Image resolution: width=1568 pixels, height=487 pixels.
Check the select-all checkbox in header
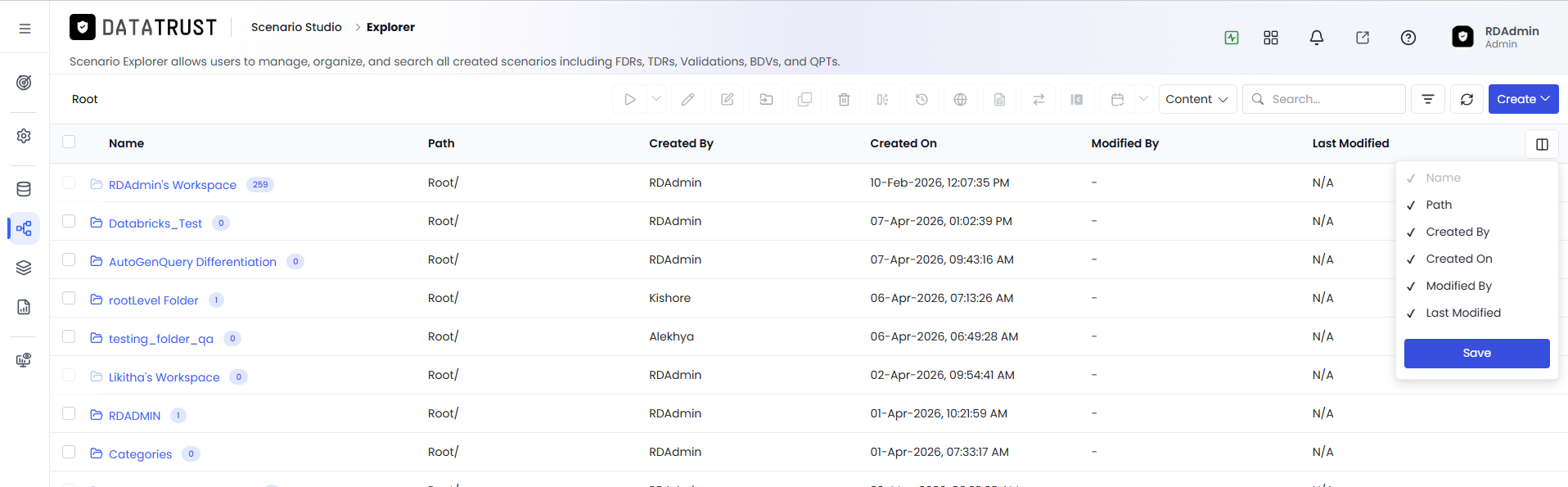pos(69,142)
